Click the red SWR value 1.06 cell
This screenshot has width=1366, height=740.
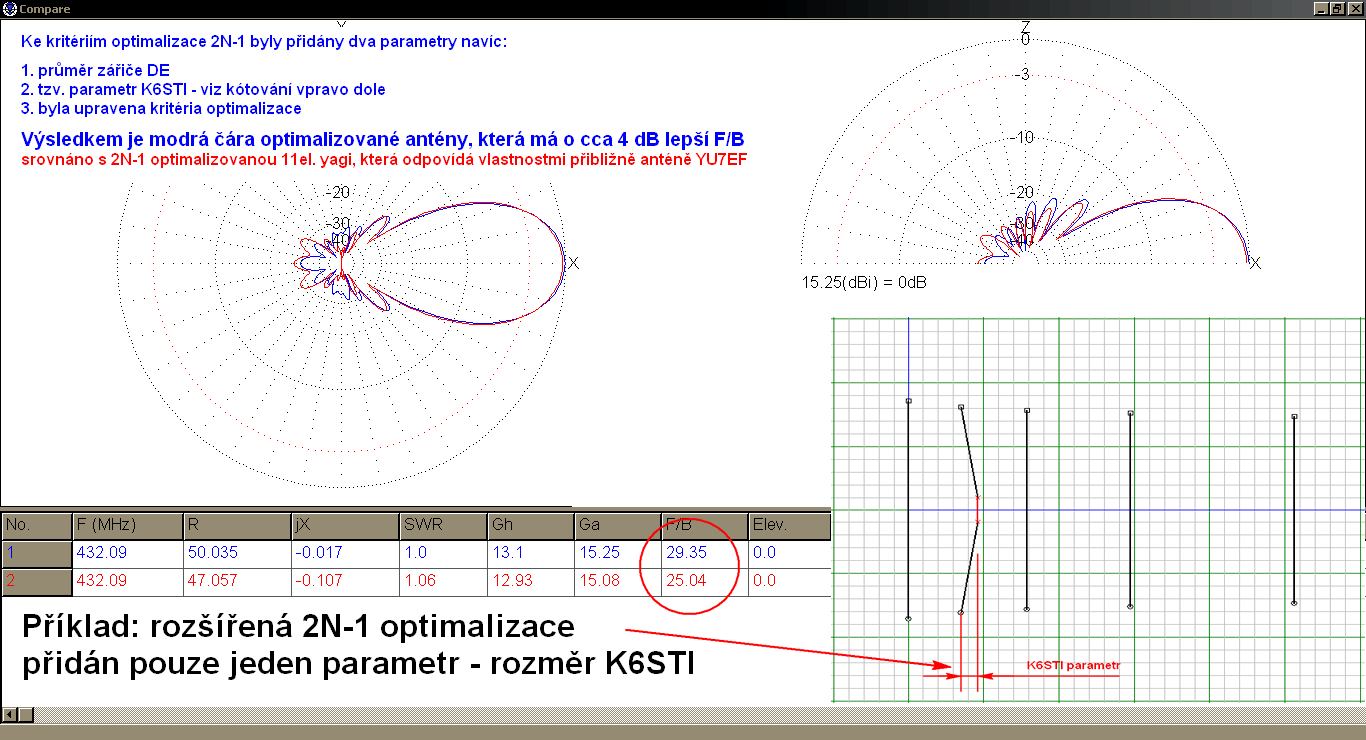441,581
